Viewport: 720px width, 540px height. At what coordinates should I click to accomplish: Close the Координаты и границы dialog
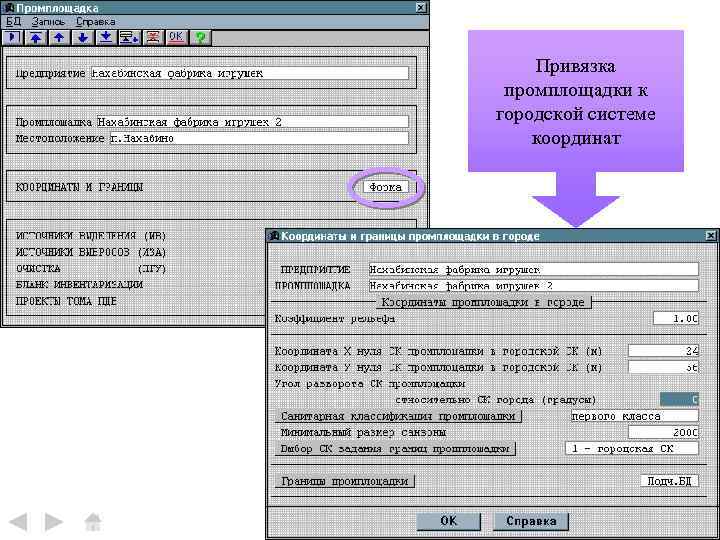coord(710,236)
